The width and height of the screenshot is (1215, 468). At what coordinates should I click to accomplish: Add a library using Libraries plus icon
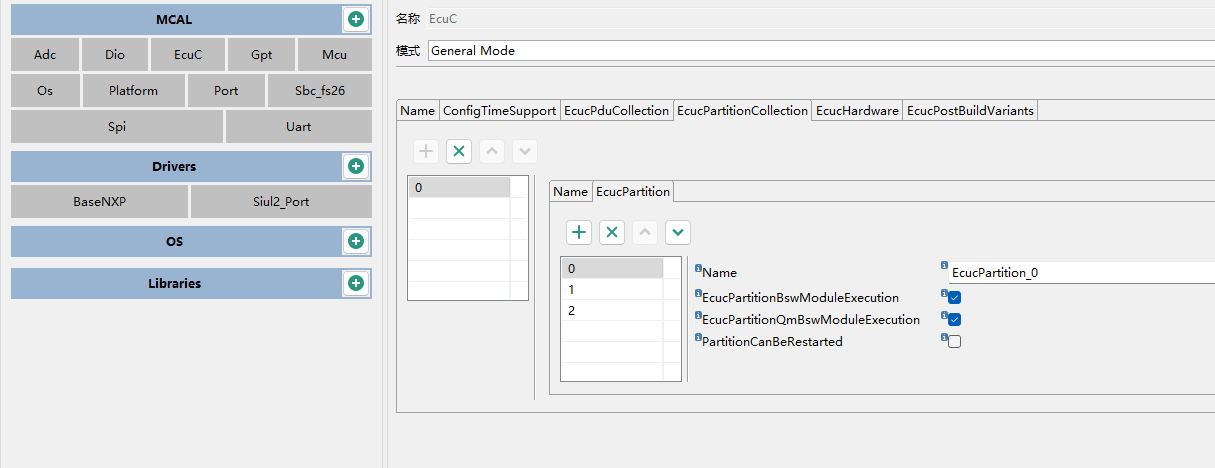[x=355, y=283]
